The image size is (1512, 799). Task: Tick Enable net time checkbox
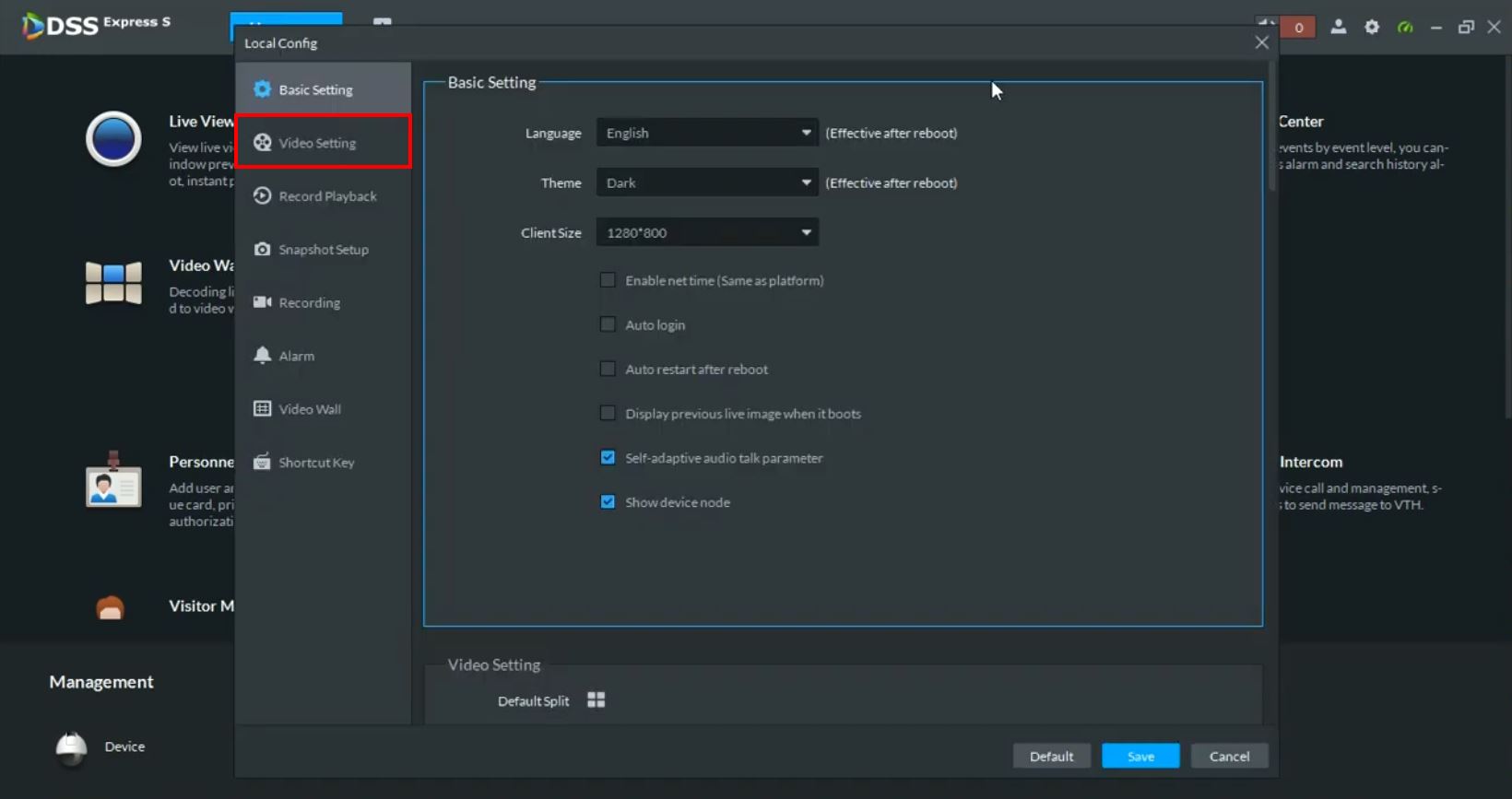click(608, 280)
